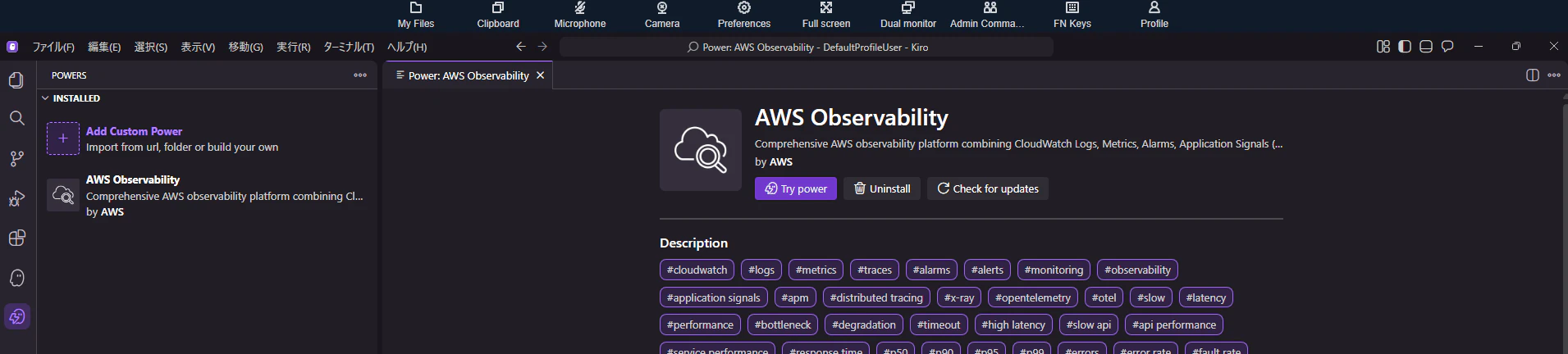Image resolution: width=1568 pixels, height=354 pixels.
Task: Open My Files in remote toolbar
Action: click(x=416, y=15)
